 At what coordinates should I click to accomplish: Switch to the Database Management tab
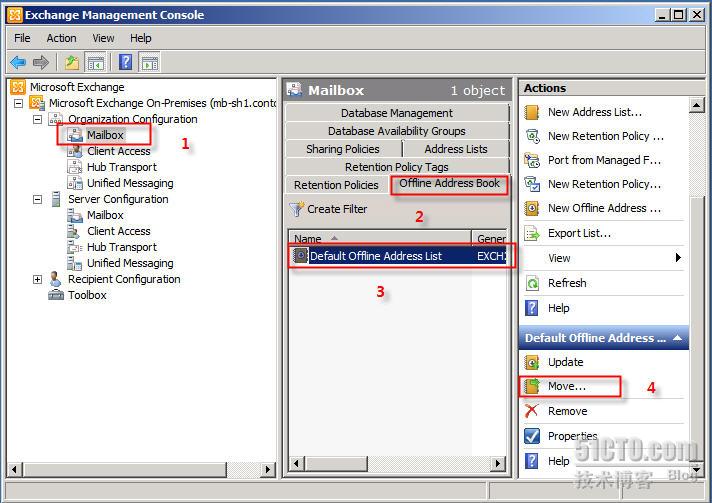397,113
